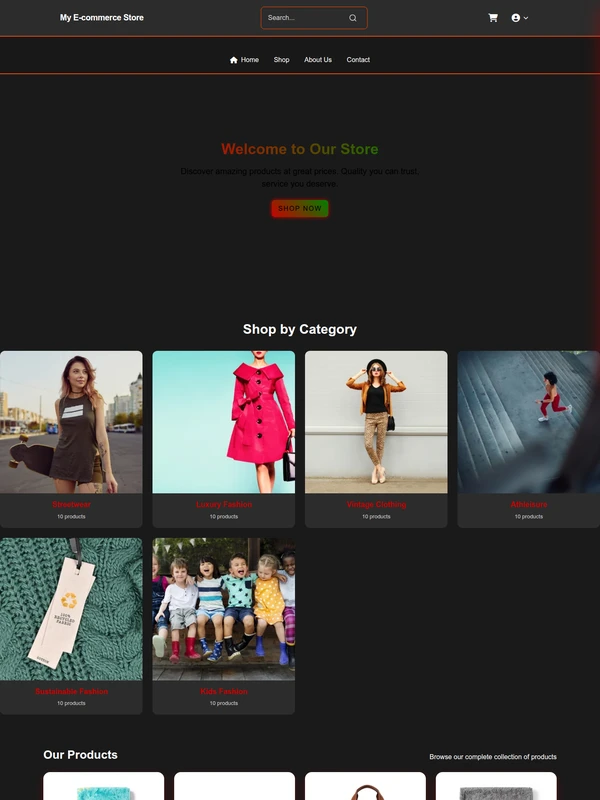The height and width of the screenshot is (800, 600).
Task: Click the My E-commerce Store logo text
Action: 102,17
